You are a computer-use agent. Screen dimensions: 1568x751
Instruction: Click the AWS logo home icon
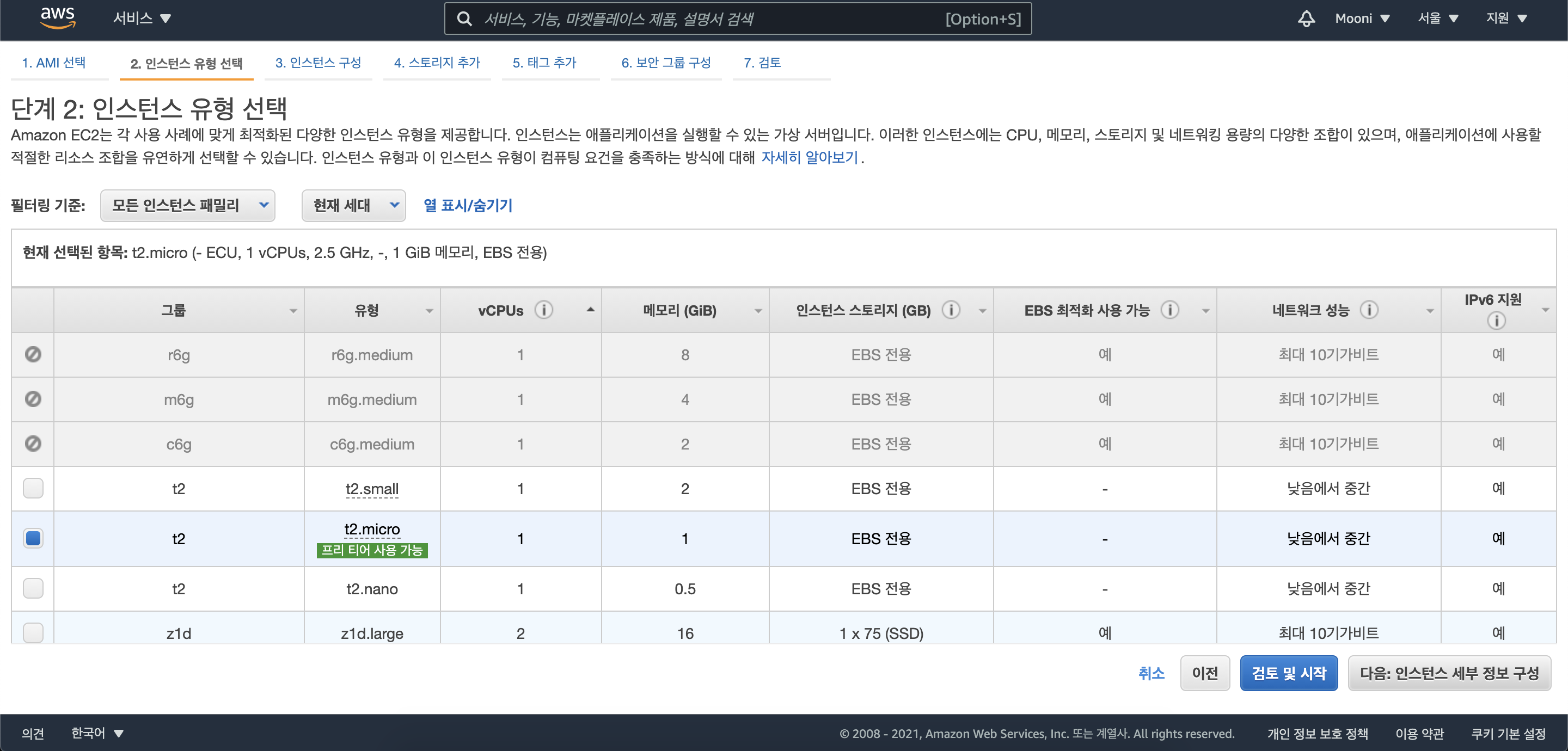pos(57,17)
